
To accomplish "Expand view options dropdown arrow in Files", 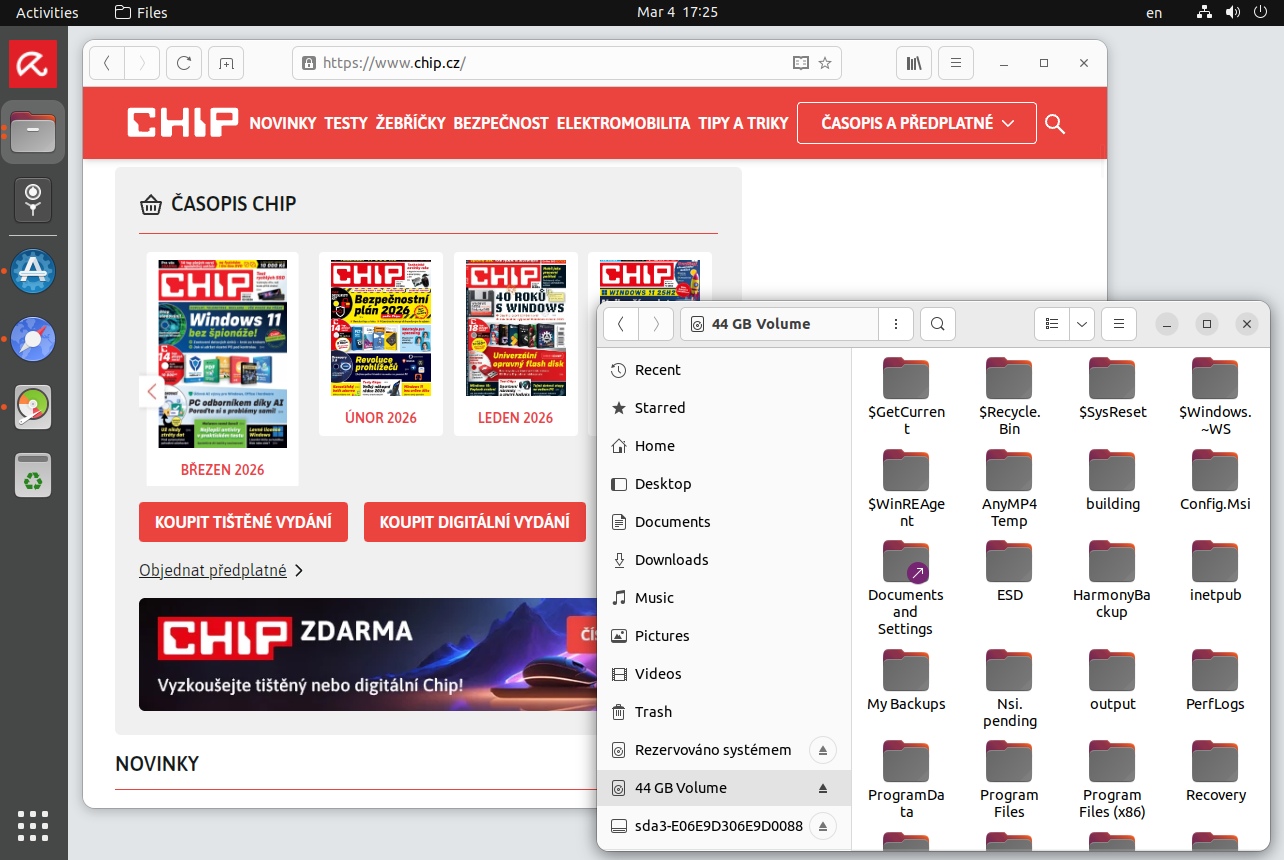I will (1081, 324).
